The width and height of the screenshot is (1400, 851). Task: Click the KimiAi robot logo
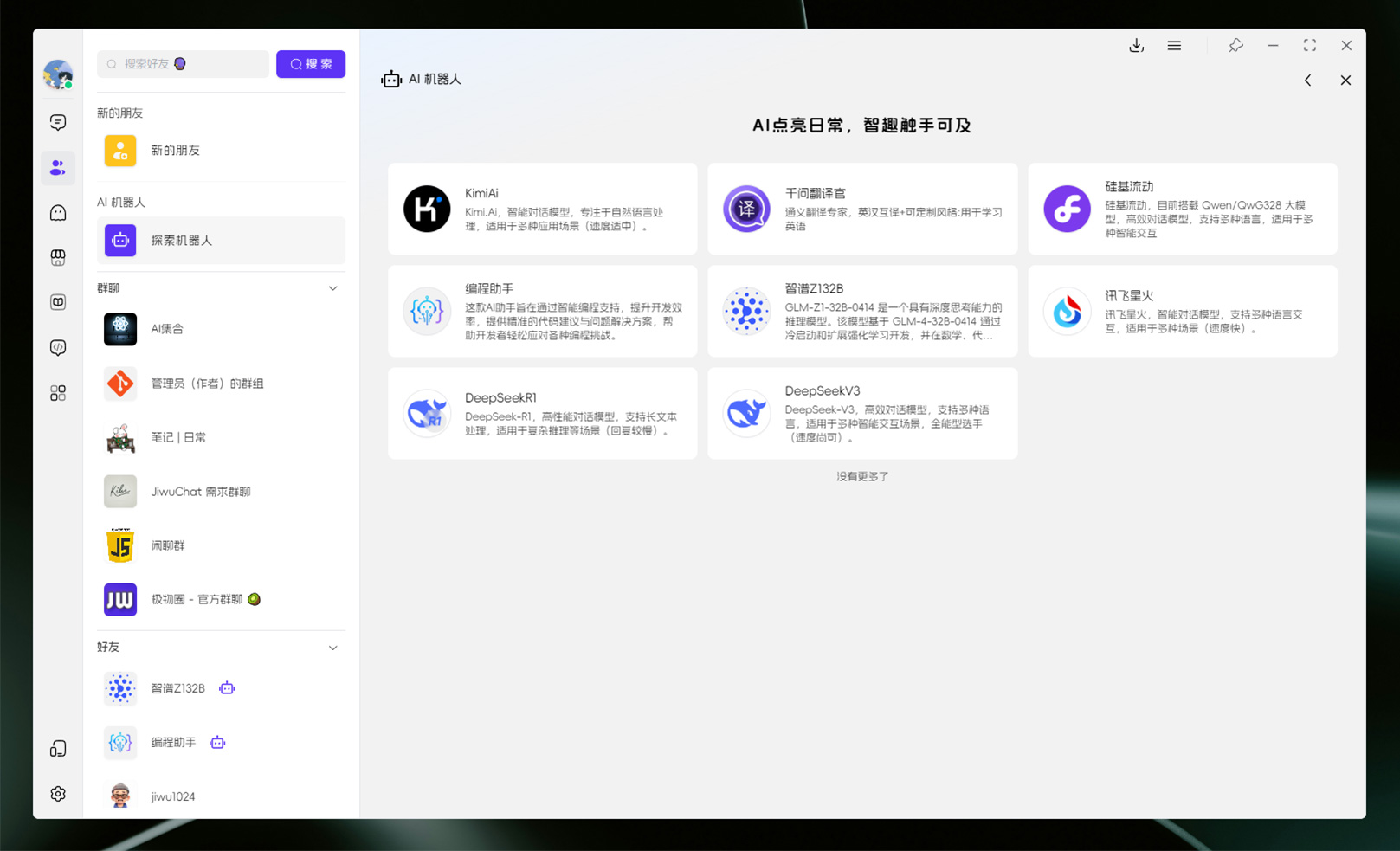click(x=427, y=209)
